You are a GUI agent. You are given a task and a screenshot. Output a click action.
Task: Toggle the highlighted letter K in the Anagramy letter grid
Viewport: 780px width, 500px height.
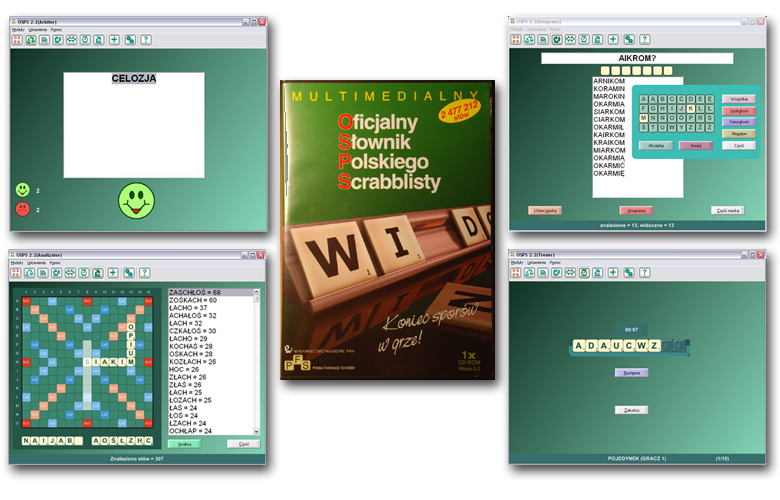click(x=690, y=108)
